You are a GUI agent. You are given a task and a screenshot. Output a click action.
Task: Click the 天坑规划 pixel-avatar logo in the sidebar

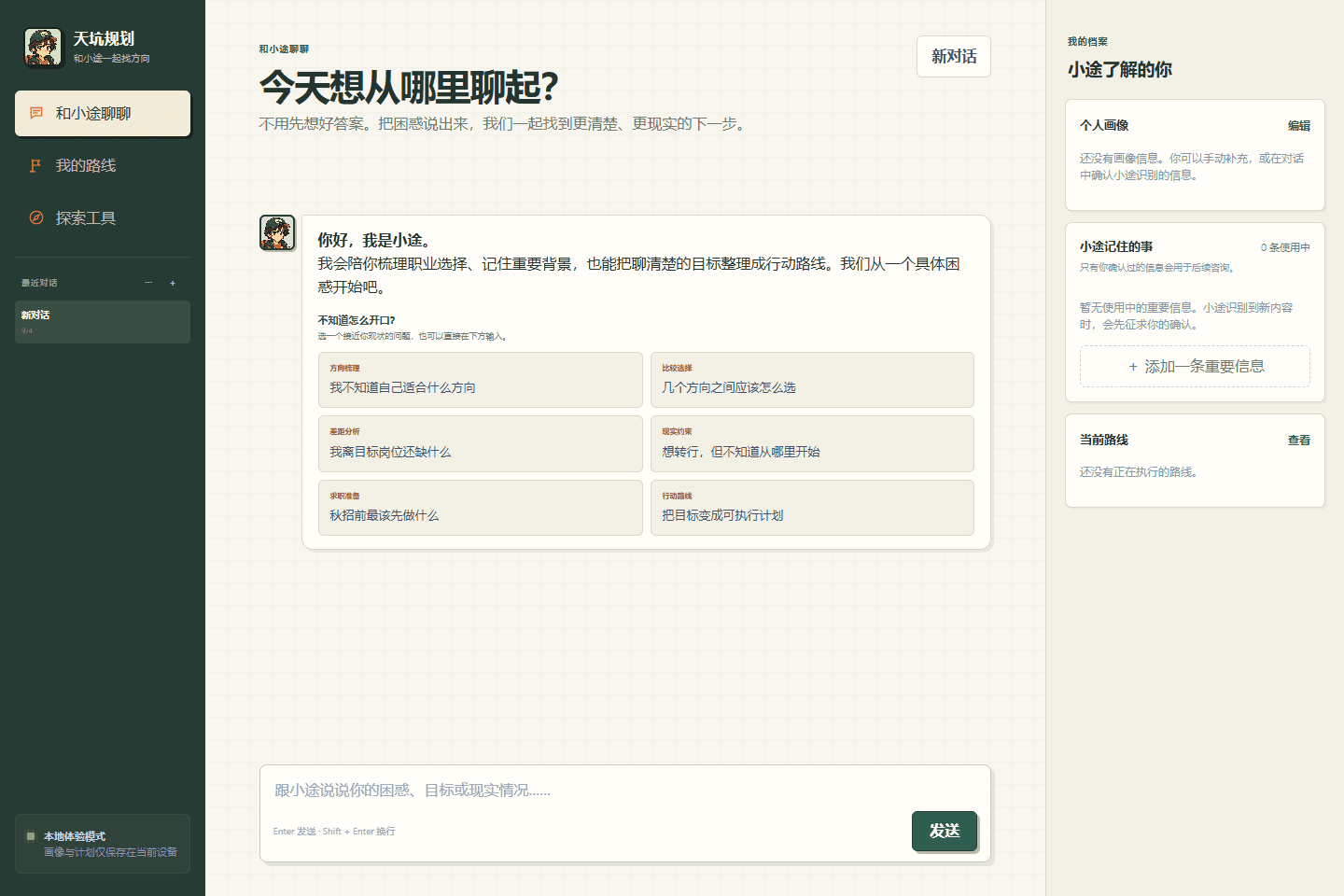[43, 48]
